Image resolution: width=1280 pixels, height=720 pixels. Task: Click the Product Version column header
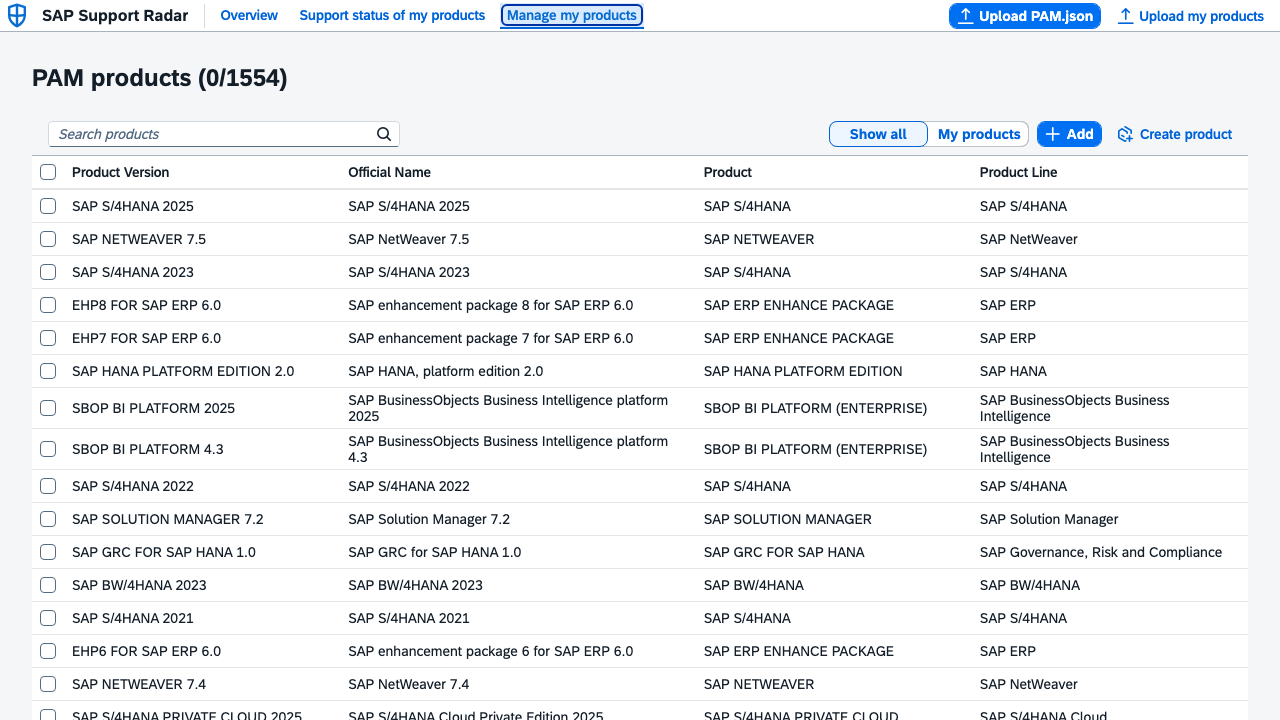[121, 172]
